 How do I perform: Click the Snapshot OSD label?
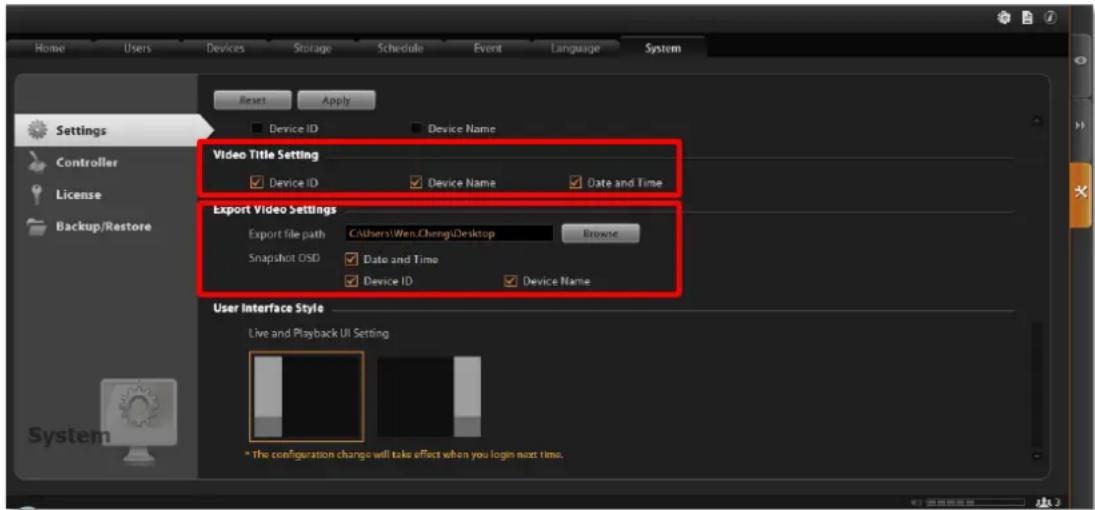284,258
